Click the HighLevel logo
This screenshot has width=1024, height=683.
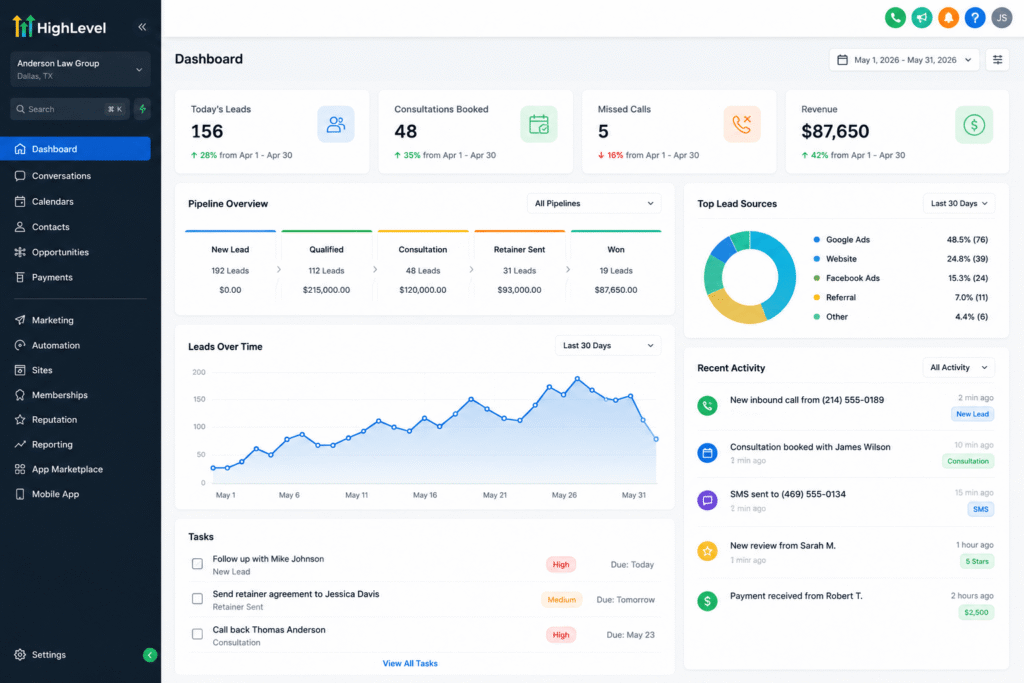click(x=59, y=27)
